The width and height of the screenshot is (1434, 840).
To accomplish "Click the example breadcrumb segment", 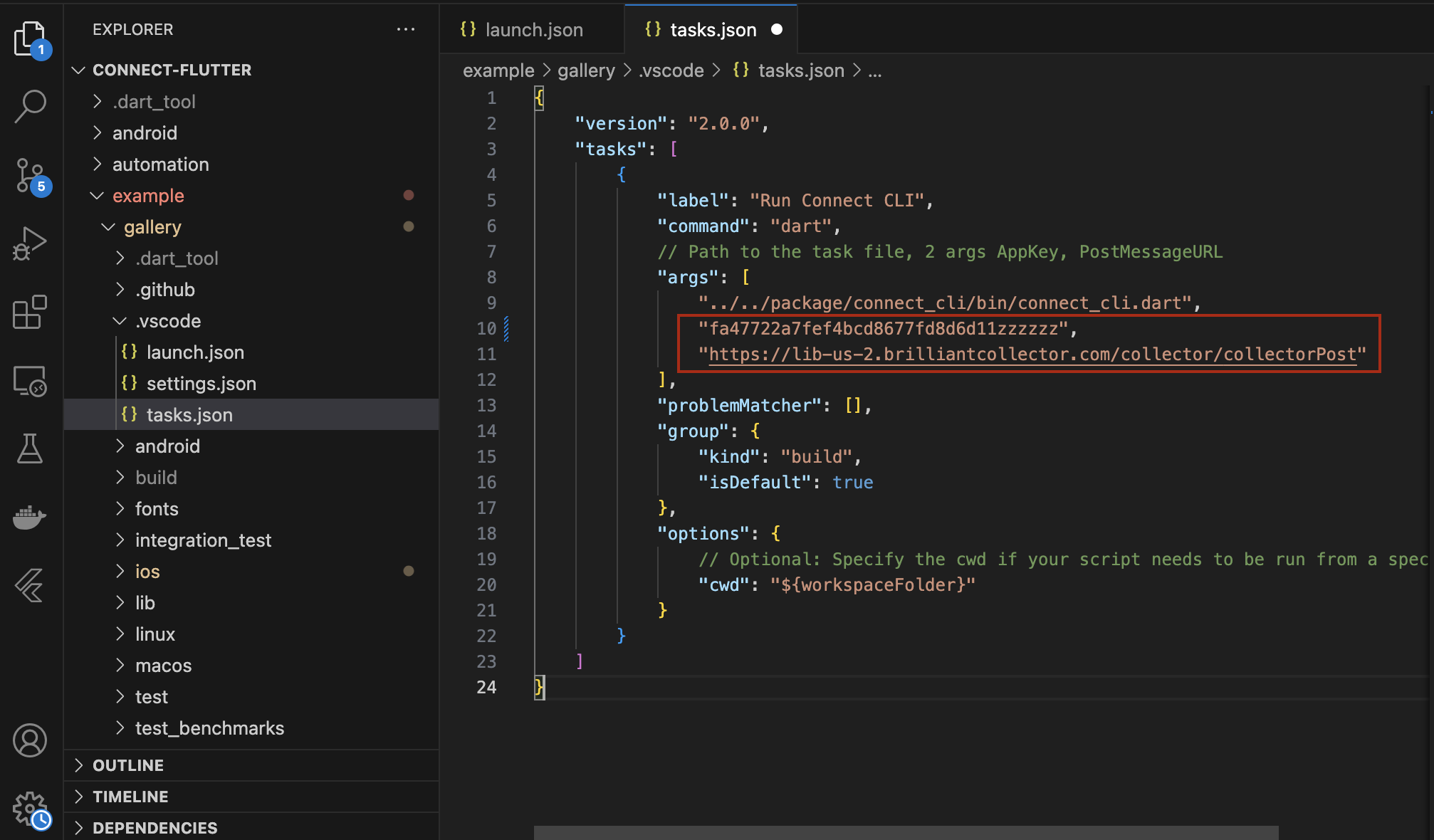I will (x=498, y=70).
